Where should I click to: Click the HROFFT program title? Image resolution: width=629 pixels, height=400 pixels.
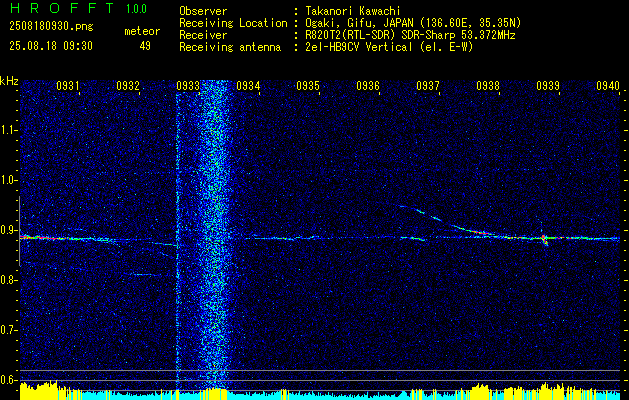[x=62, y=8]
